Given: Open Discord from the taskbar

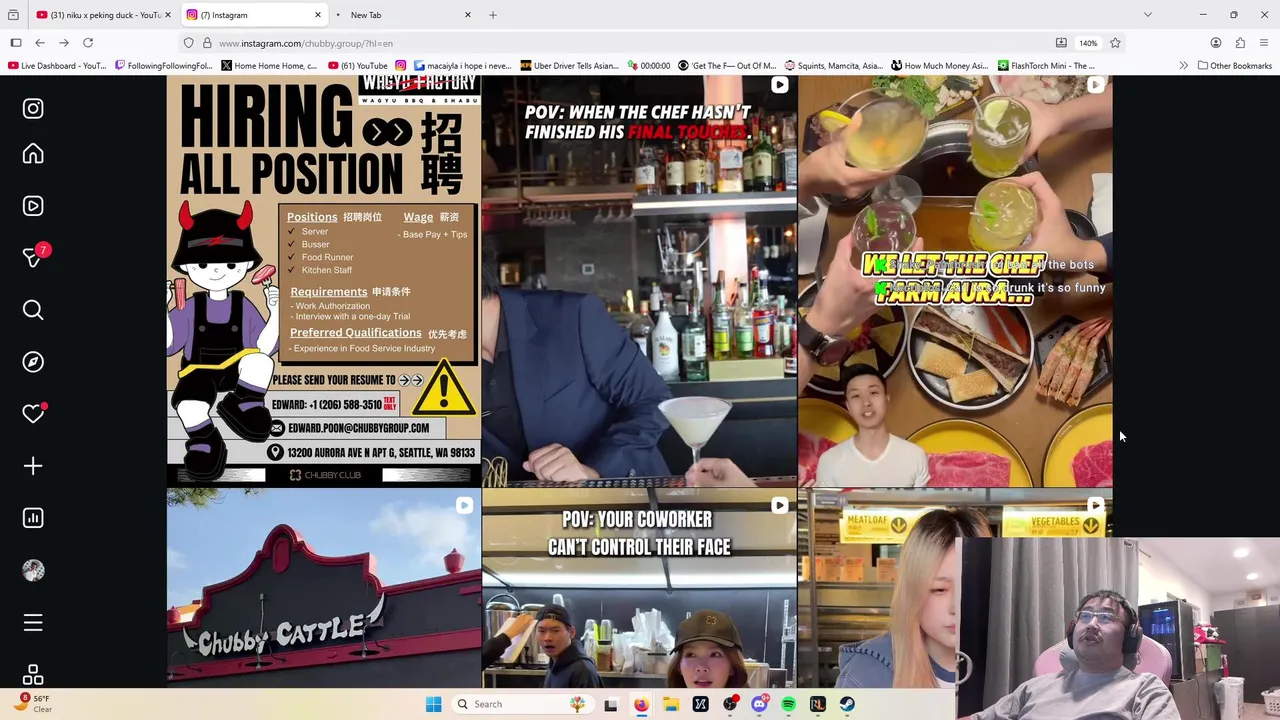Looking at the screenshot, I should tap(759, 704).
